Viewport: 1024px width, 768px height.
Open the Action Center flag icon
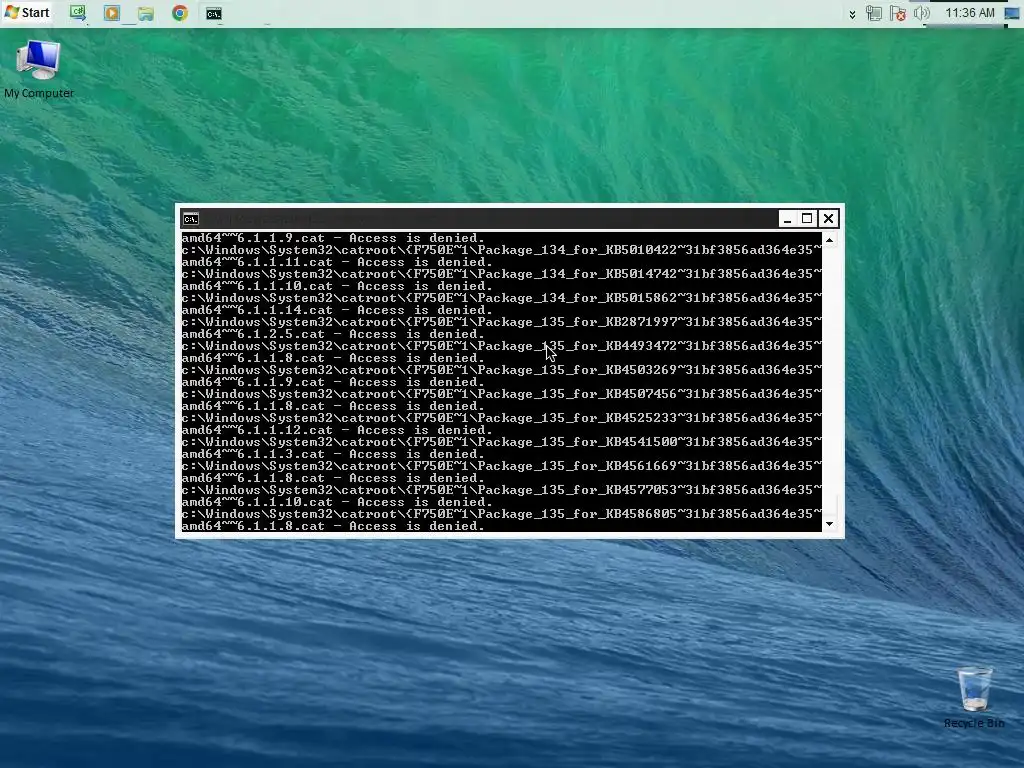tap(898, 13)
